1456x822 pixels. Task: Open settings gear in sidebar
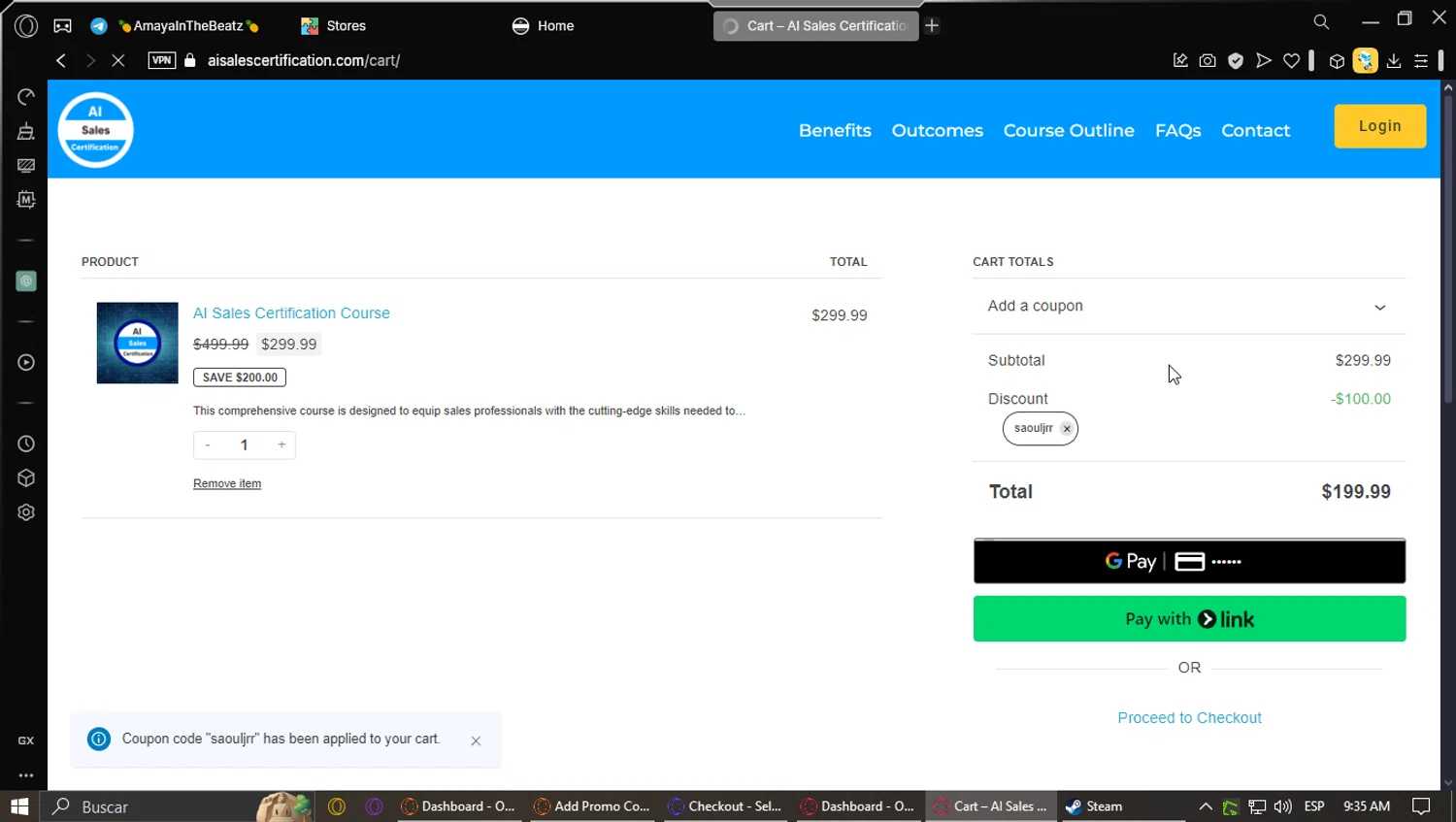pyautogui.click(x=26, y=512)
